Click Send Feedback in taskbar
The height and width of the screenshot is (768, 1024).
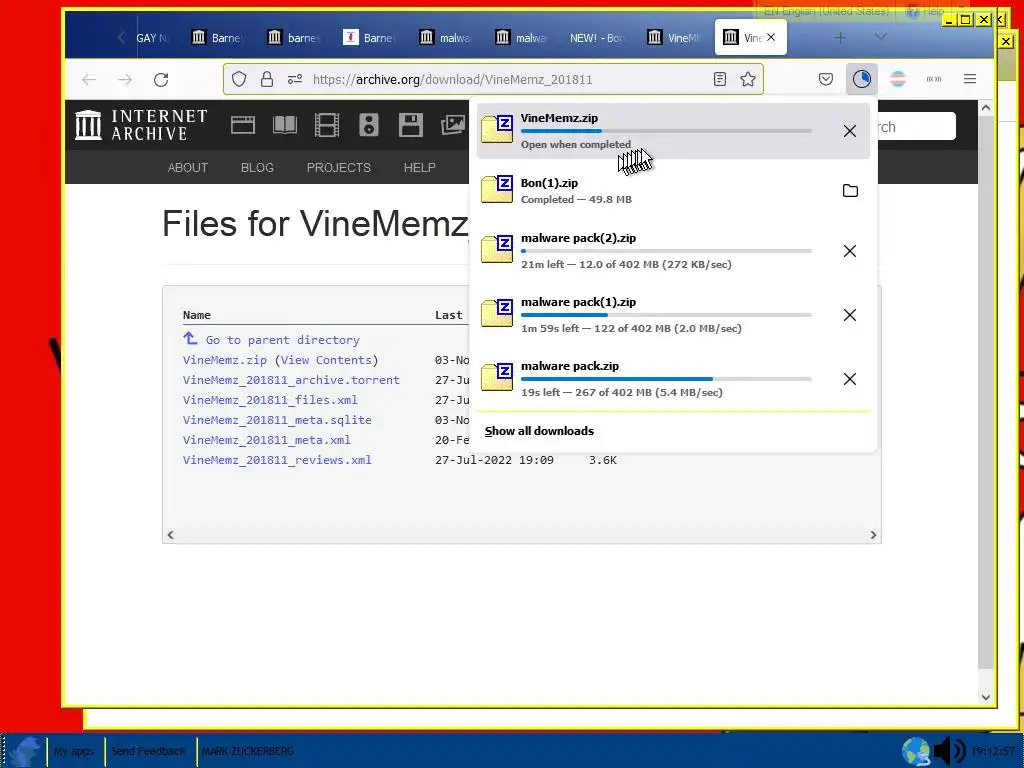pos(148,751)
